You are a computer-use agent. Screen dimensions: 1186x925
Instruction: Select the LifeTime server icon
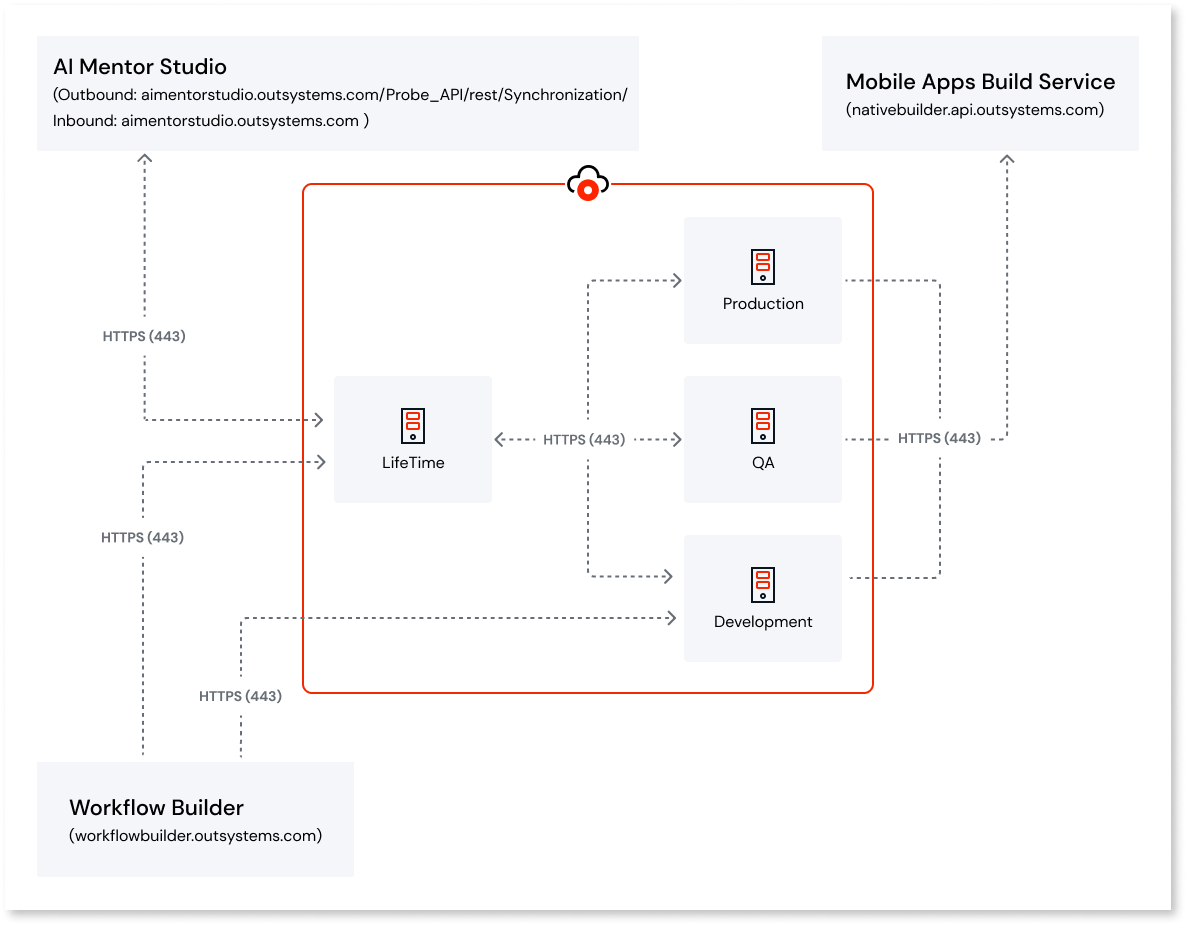[x=412, y=424]
